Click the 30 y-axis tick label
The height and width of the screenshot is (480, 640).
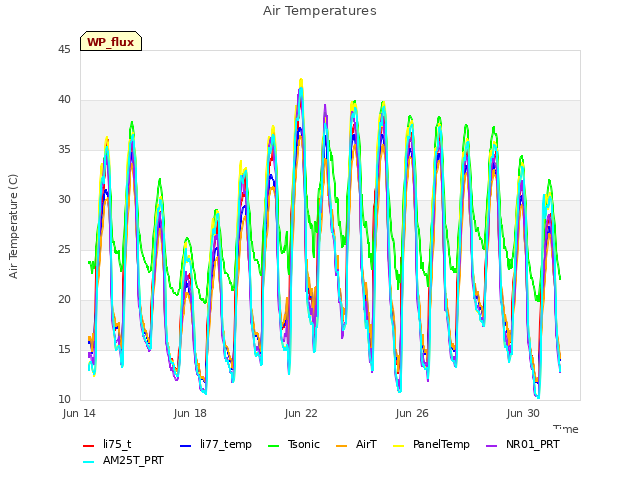point(64,200)
